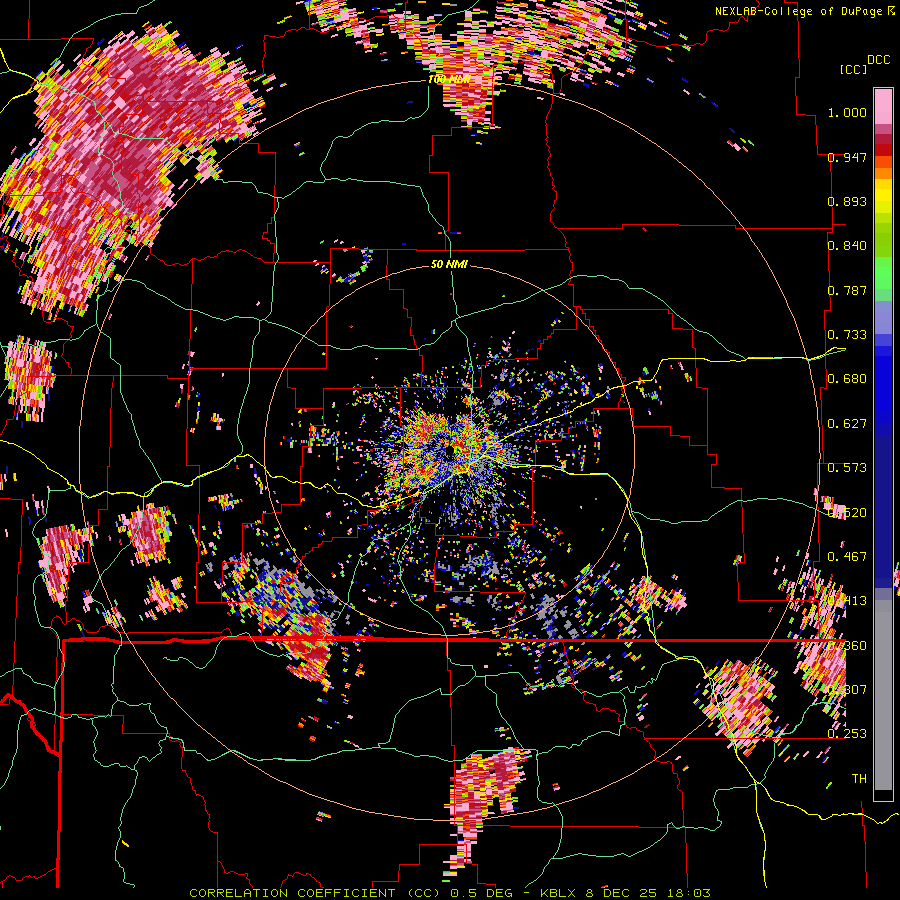Click CORRELATION COEFFICIENT in the caption
The image size is (900, 900).
click(x=292, y=893)
